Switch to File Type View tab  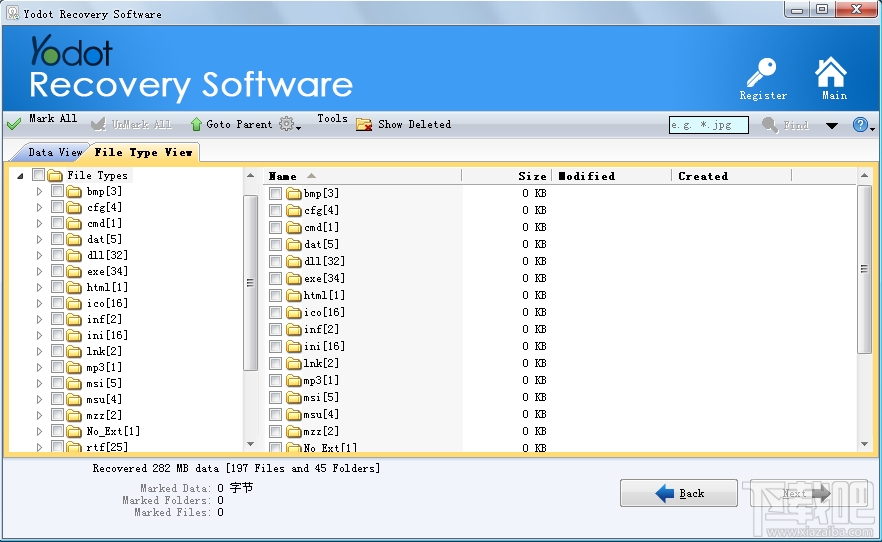coord(143,152)
